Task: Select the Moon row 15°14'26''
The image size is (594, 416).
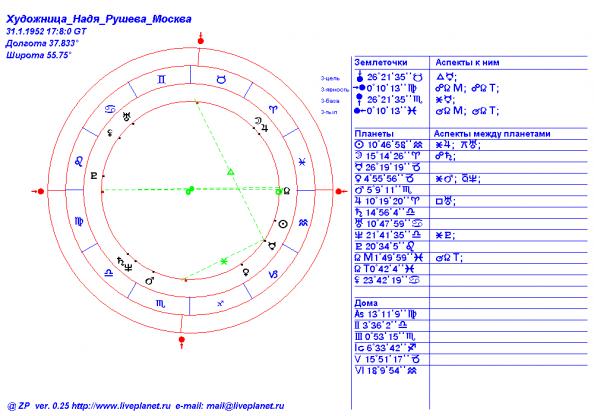Action: coord(388,156)
